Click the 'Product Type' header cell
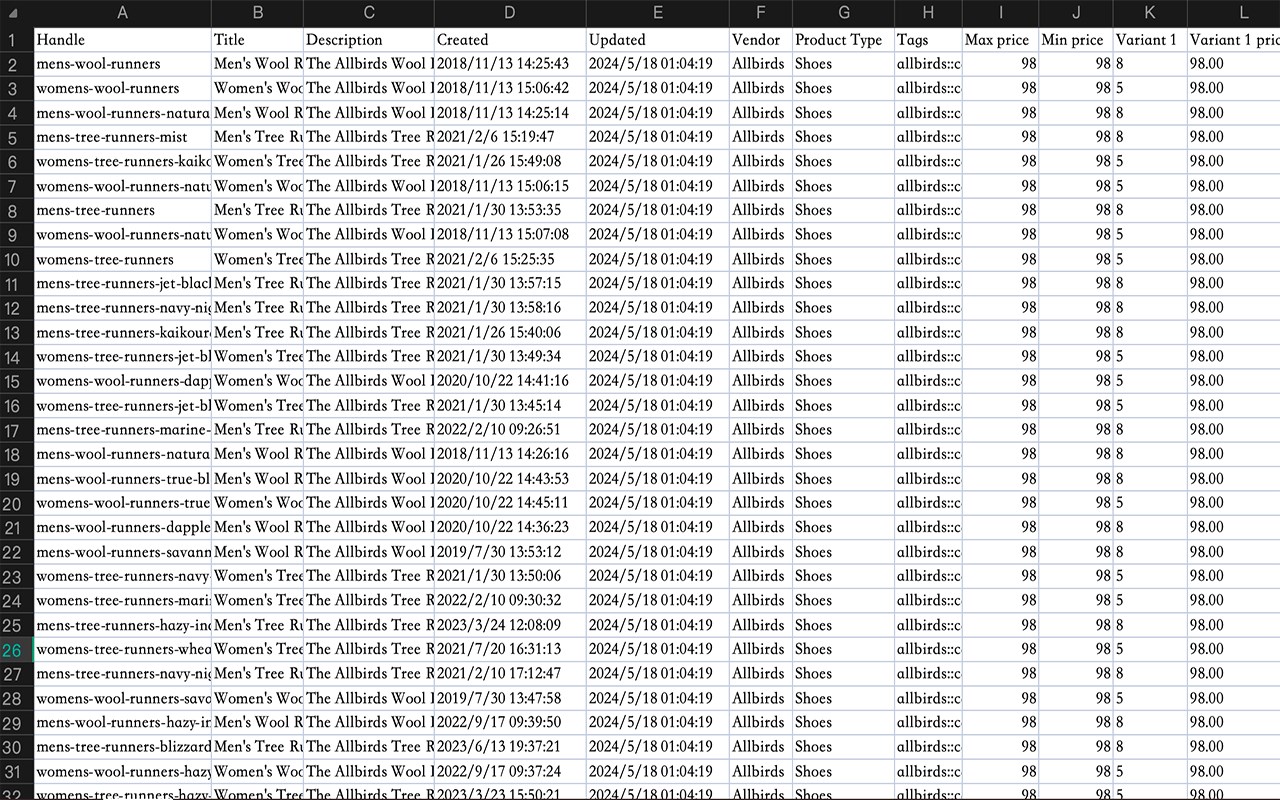 (844, 40)
